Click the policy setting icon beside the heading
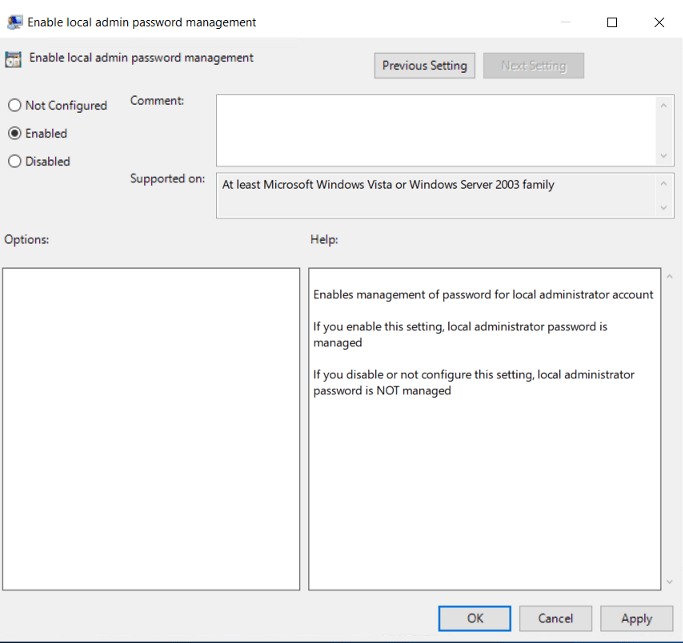 (x=15, y=59)
